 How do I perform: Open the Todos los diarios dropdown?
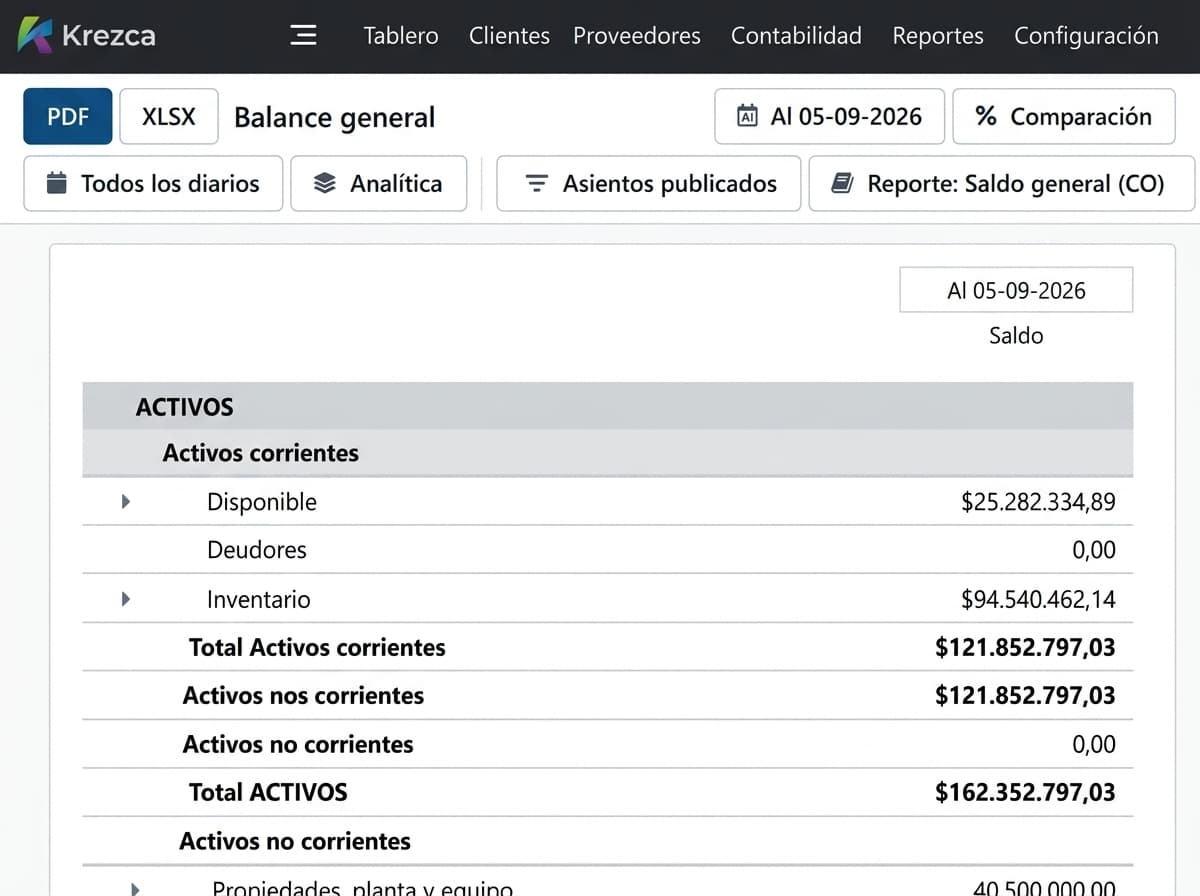tap(153, 184)
